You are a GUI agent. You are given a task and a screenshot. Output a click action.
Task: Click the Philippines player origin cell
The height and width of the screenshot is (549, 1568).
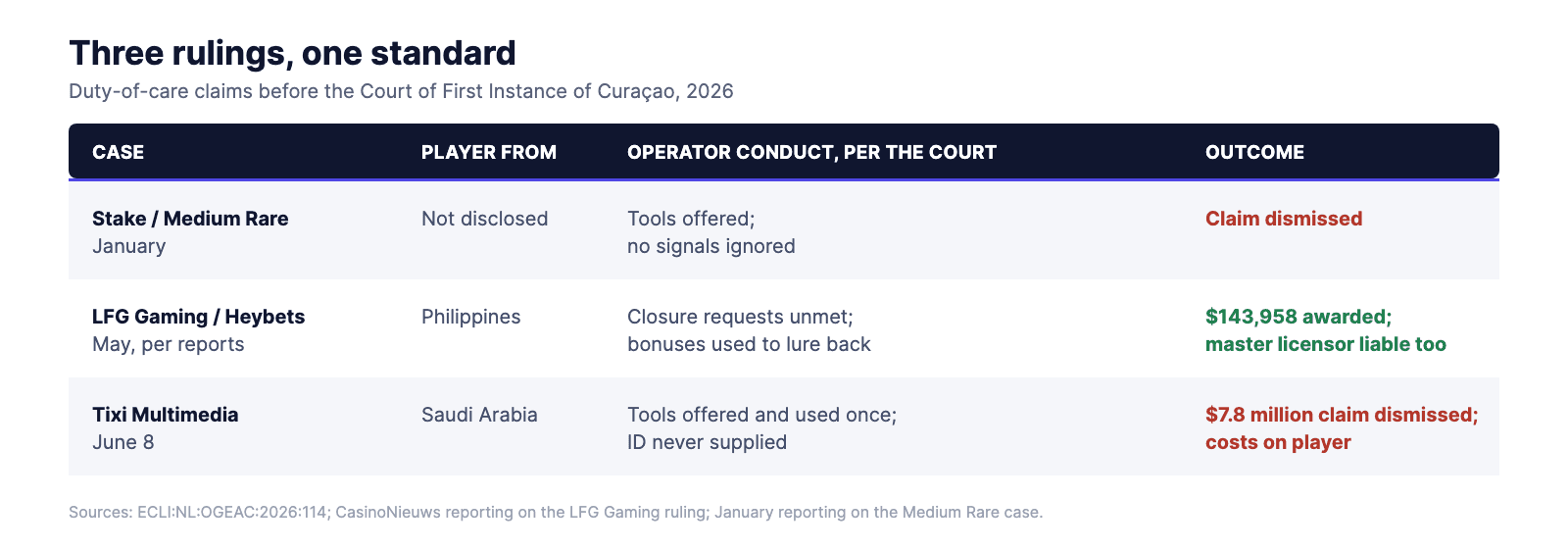tap(470, 317)
